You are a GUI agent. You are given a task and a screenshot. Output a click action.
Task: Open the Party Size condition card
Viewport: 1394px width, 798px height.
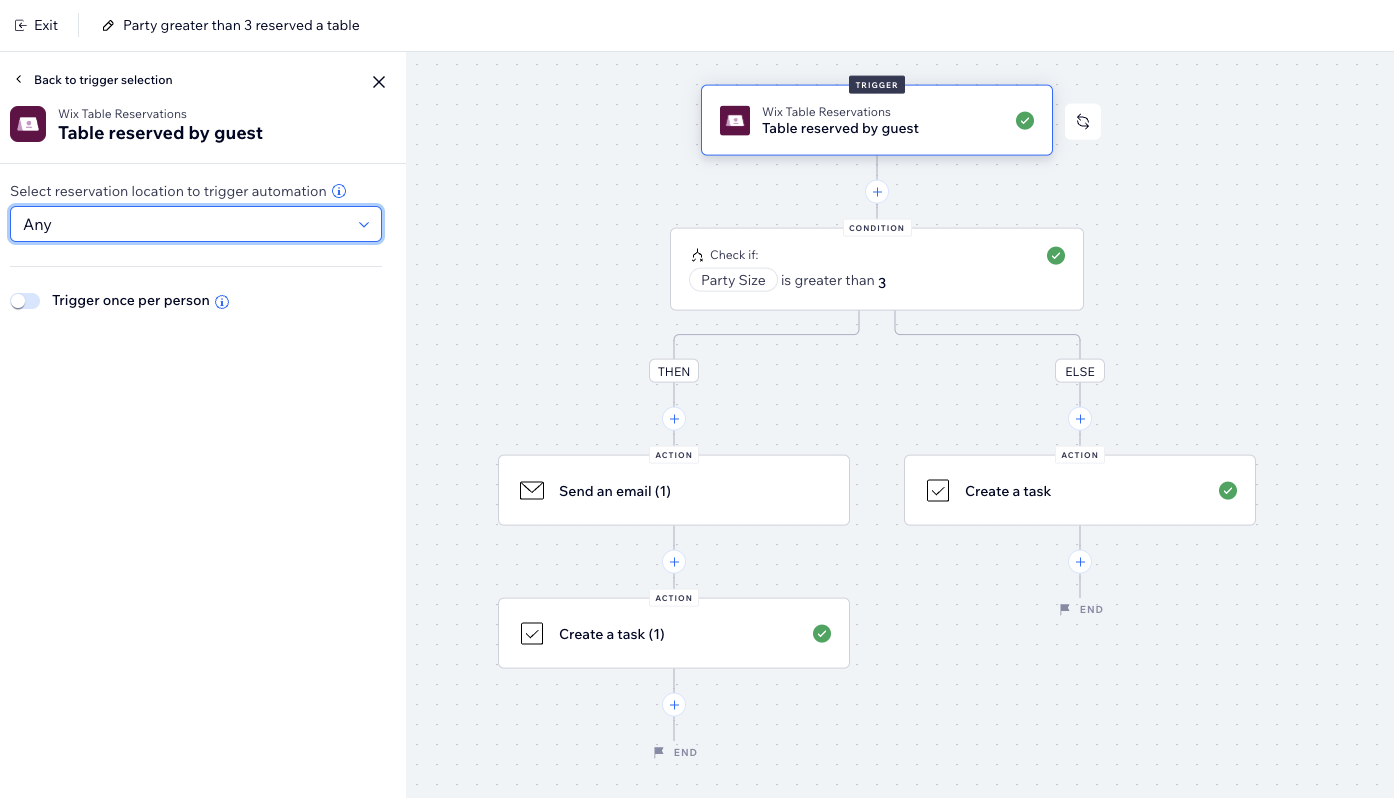click(x=876, y=270)
